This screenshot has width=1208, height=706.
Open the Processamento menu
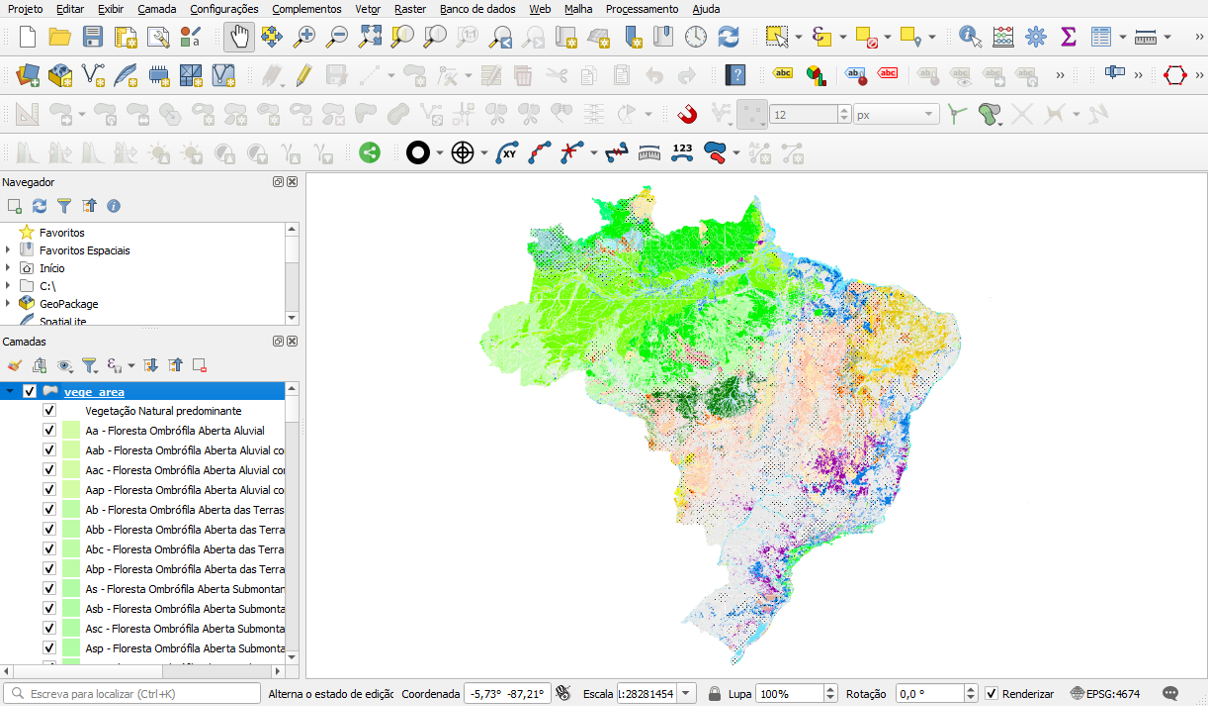point(641,9)
